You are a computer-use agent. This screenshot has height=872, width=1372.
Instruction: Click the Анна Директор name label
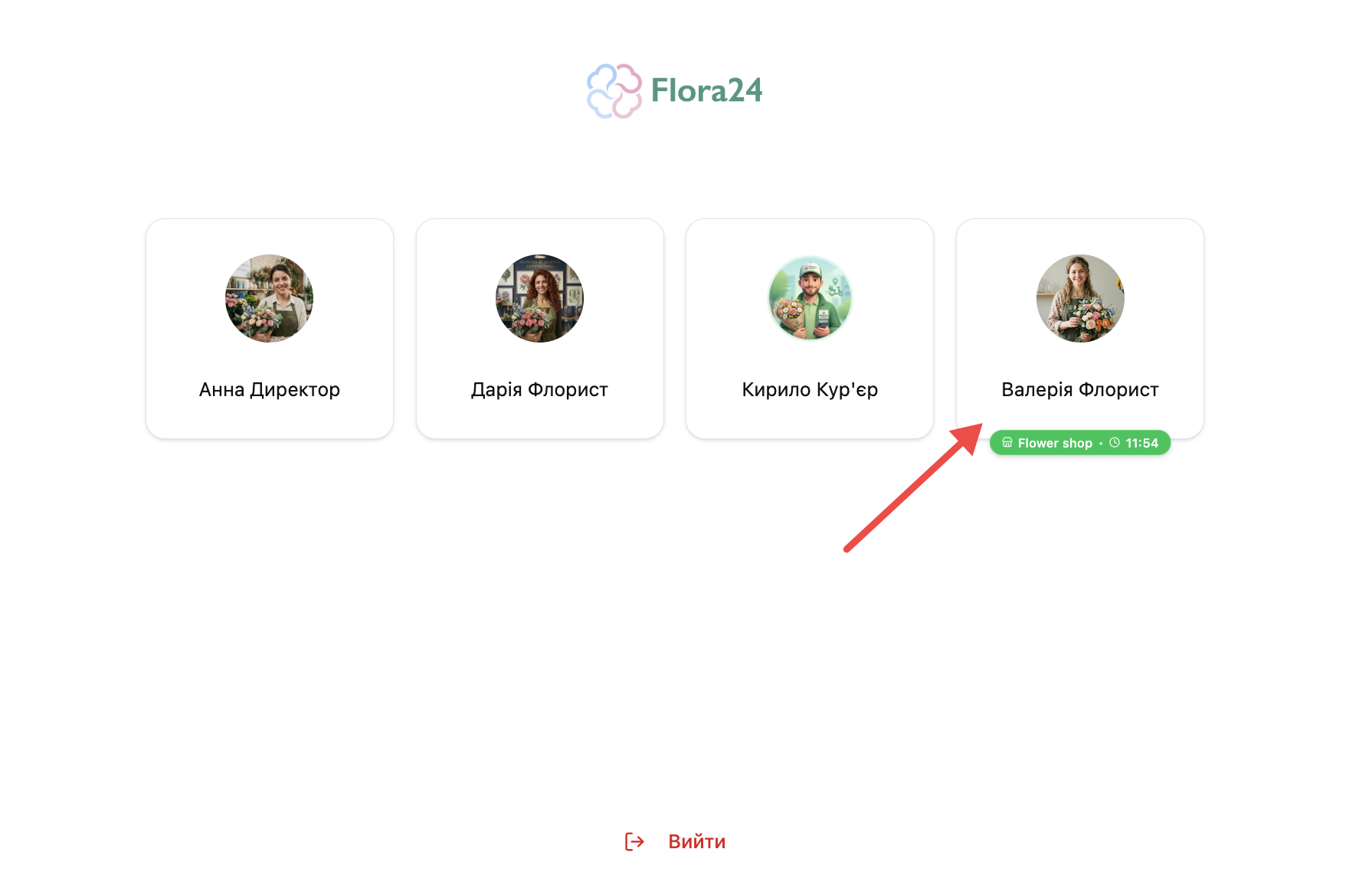(x=270, y=389)
